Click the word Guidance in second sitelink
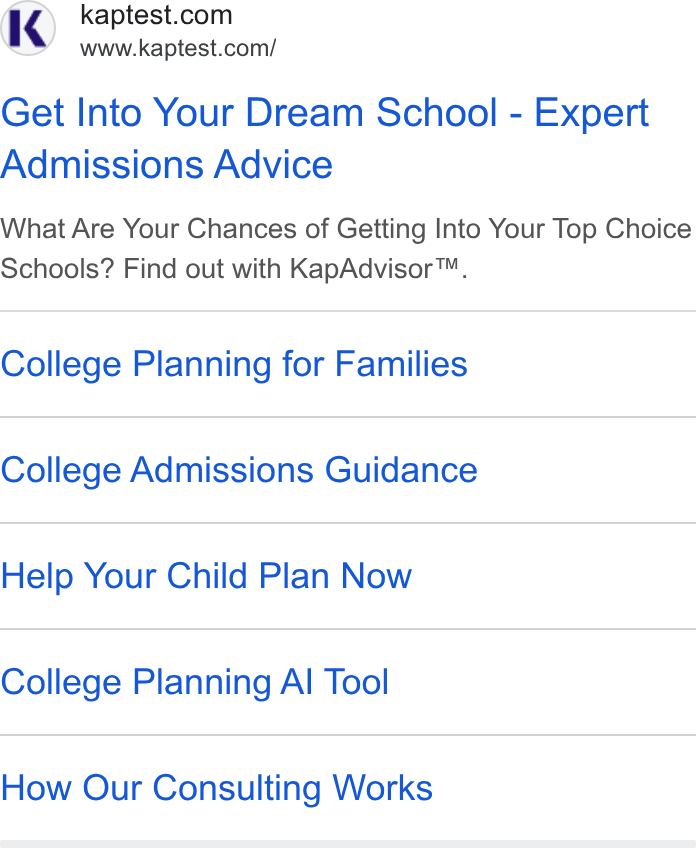Viewport: 696px width, 848px height. coord(401,469)
